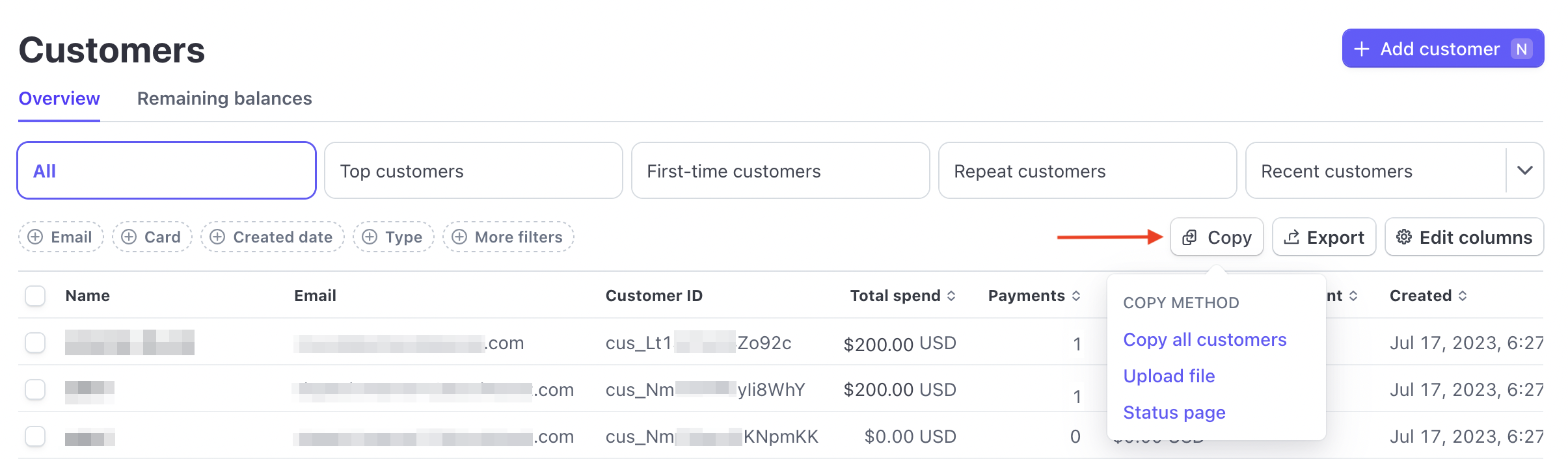Click the plus icon on Add customer
Screen dimensions: 1568x459
(x=1362, y=49)
